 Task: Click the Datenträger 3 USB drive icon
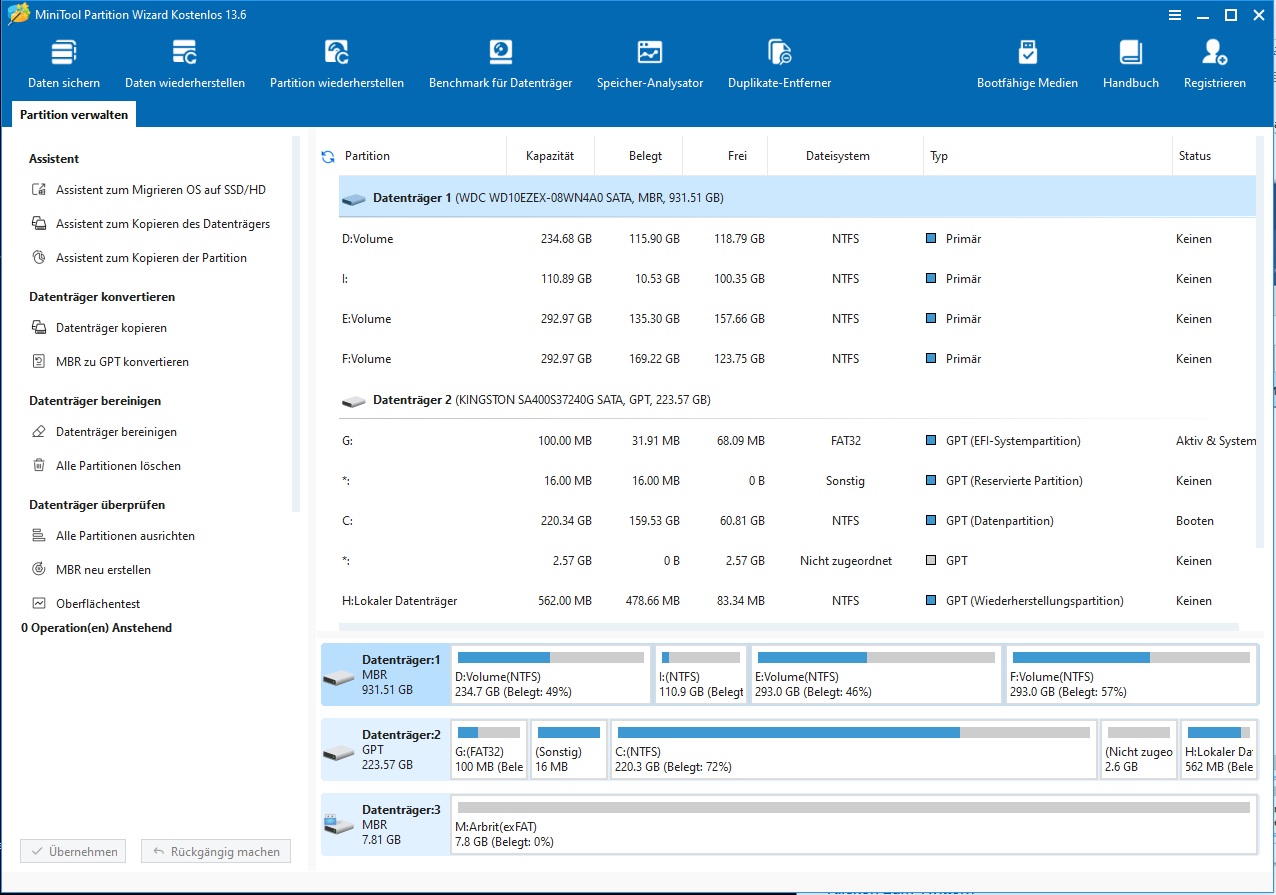click(x=338, y=825)
